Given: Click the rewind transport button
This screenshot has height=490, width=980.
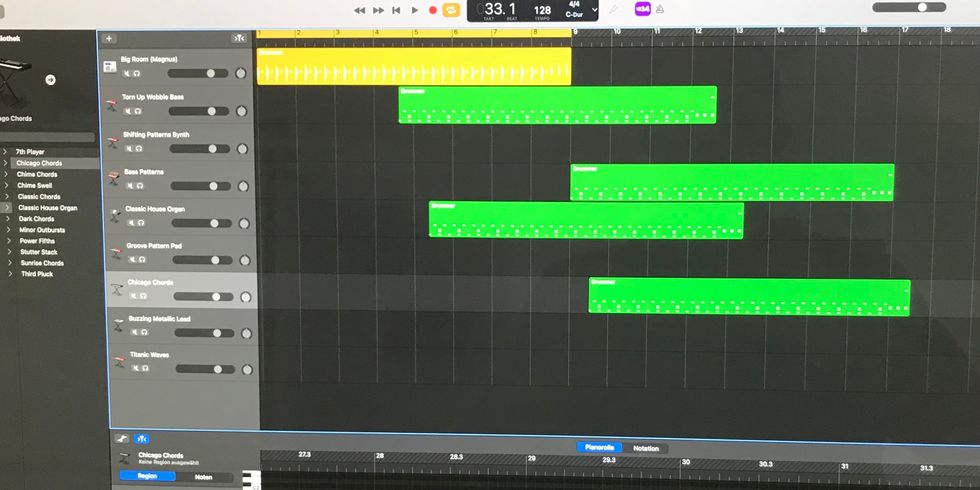Looking at the screenshot, I should 359,10.
